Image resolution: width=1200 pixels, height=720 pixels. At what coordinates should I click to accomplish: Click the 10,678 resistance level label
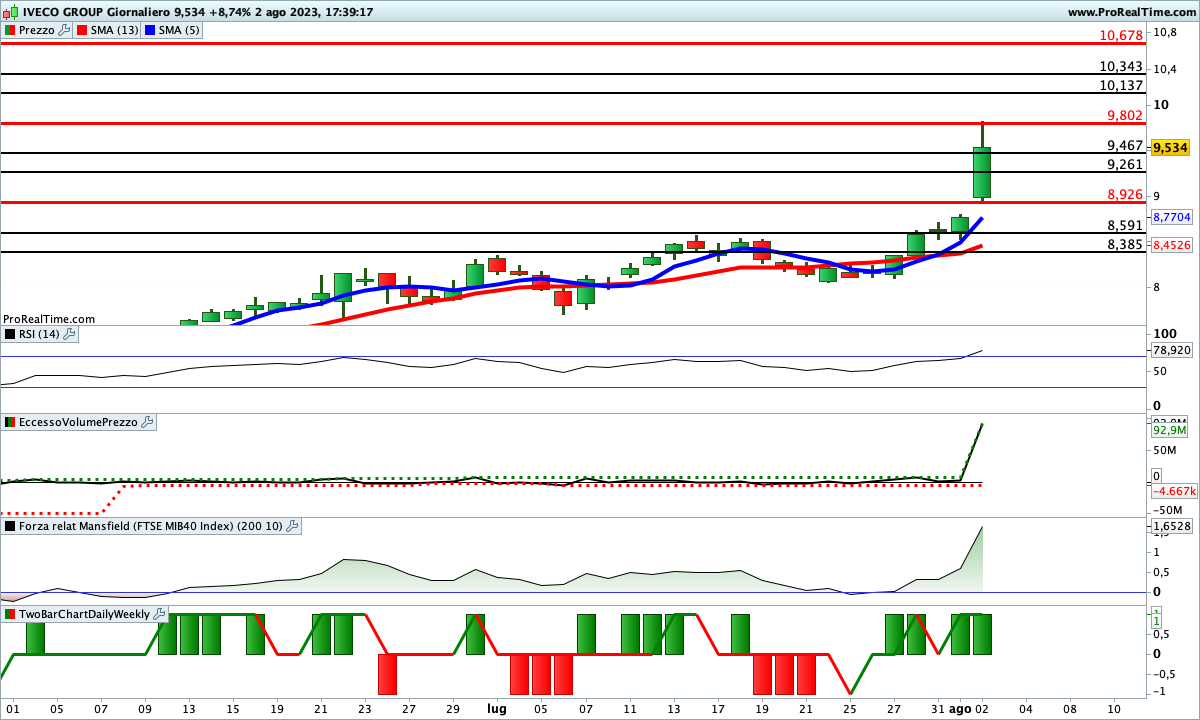coord(1120,35)
